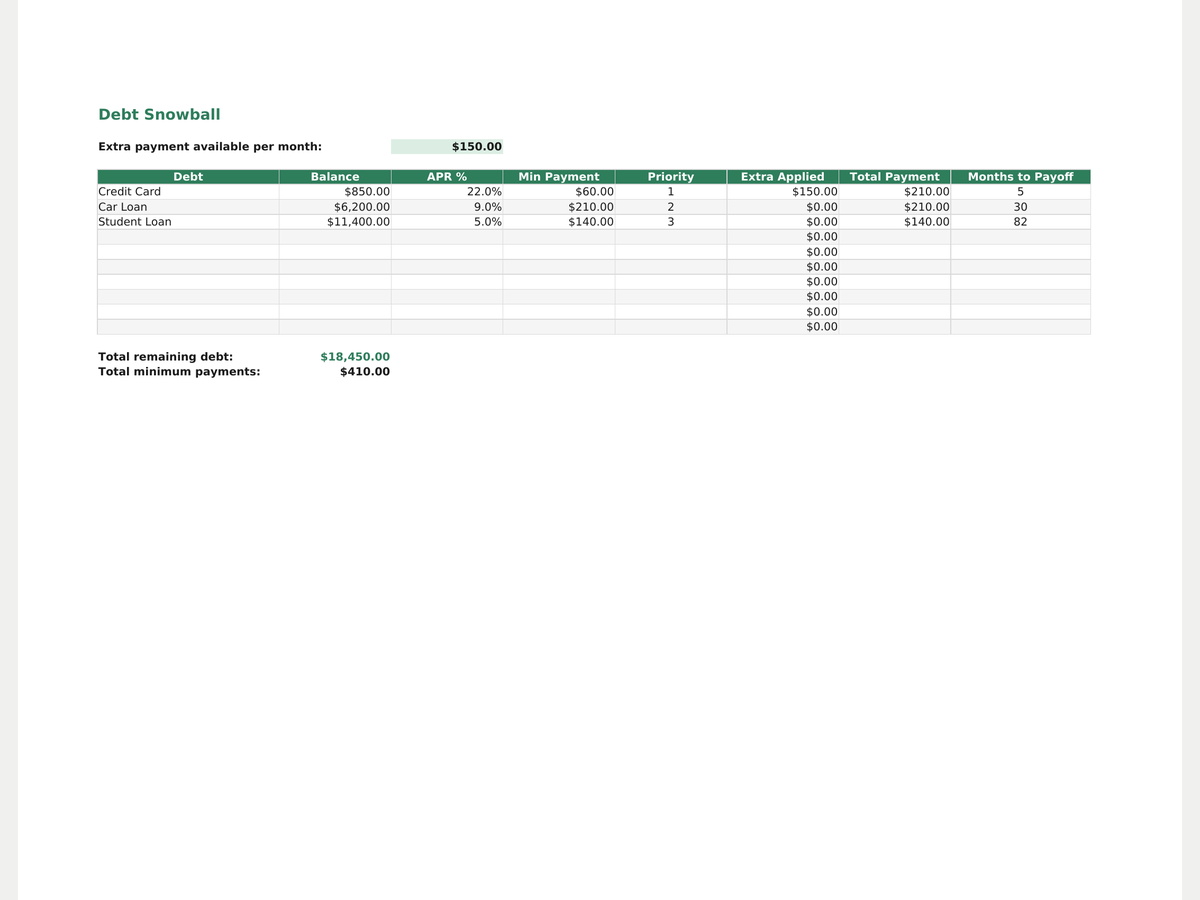Viewport: 1200px width, 900px height.
Task: Click Student Loan's months to payoff value 82
Action: [1021, 222]
